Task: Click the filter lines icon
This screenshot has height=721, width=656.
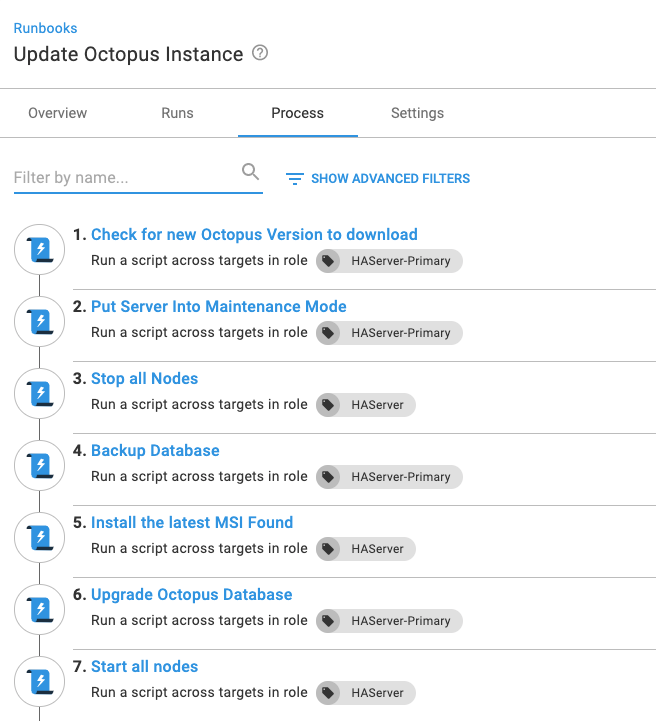Action: point(294,179)
